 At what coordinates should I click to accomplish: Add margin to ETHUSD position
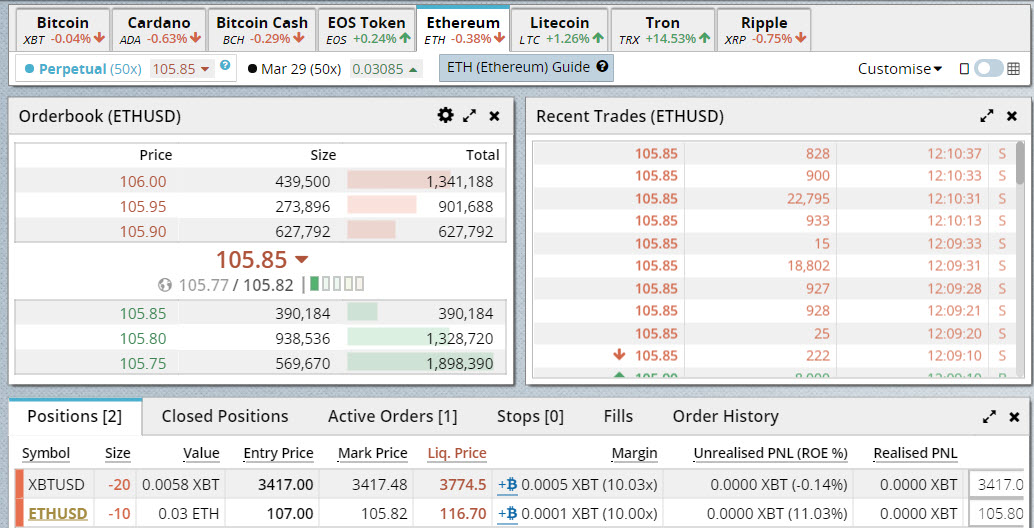point(507,513)
